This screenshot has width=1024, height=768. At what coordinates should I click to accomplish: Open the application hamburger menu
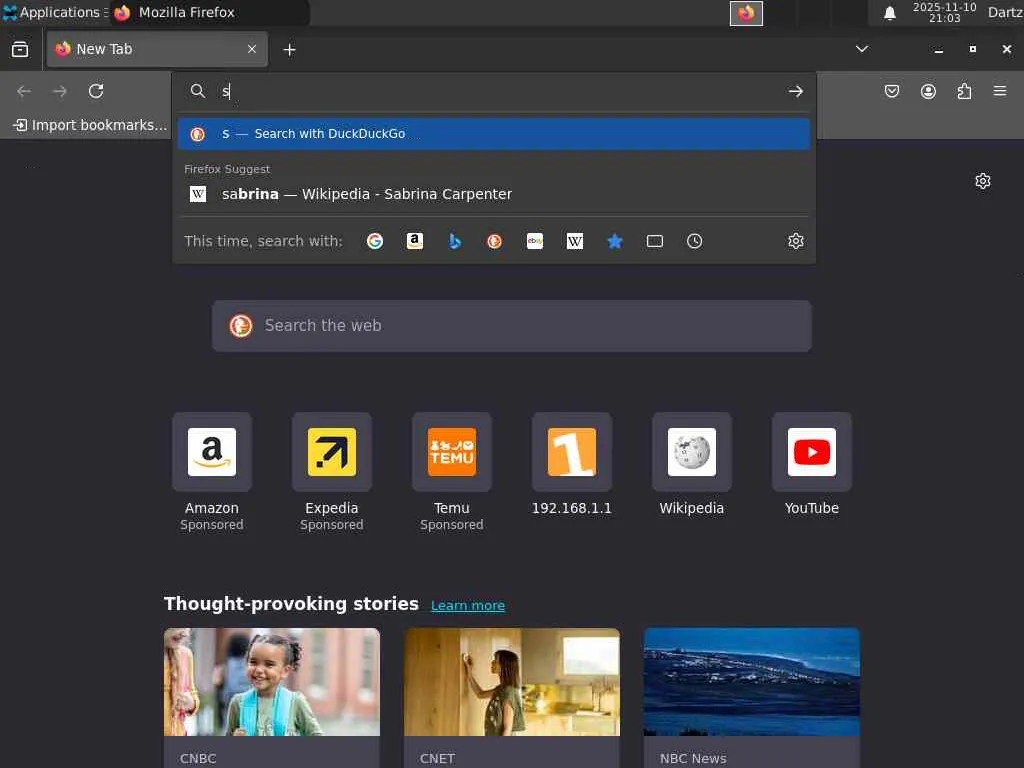click(1000, 91)
